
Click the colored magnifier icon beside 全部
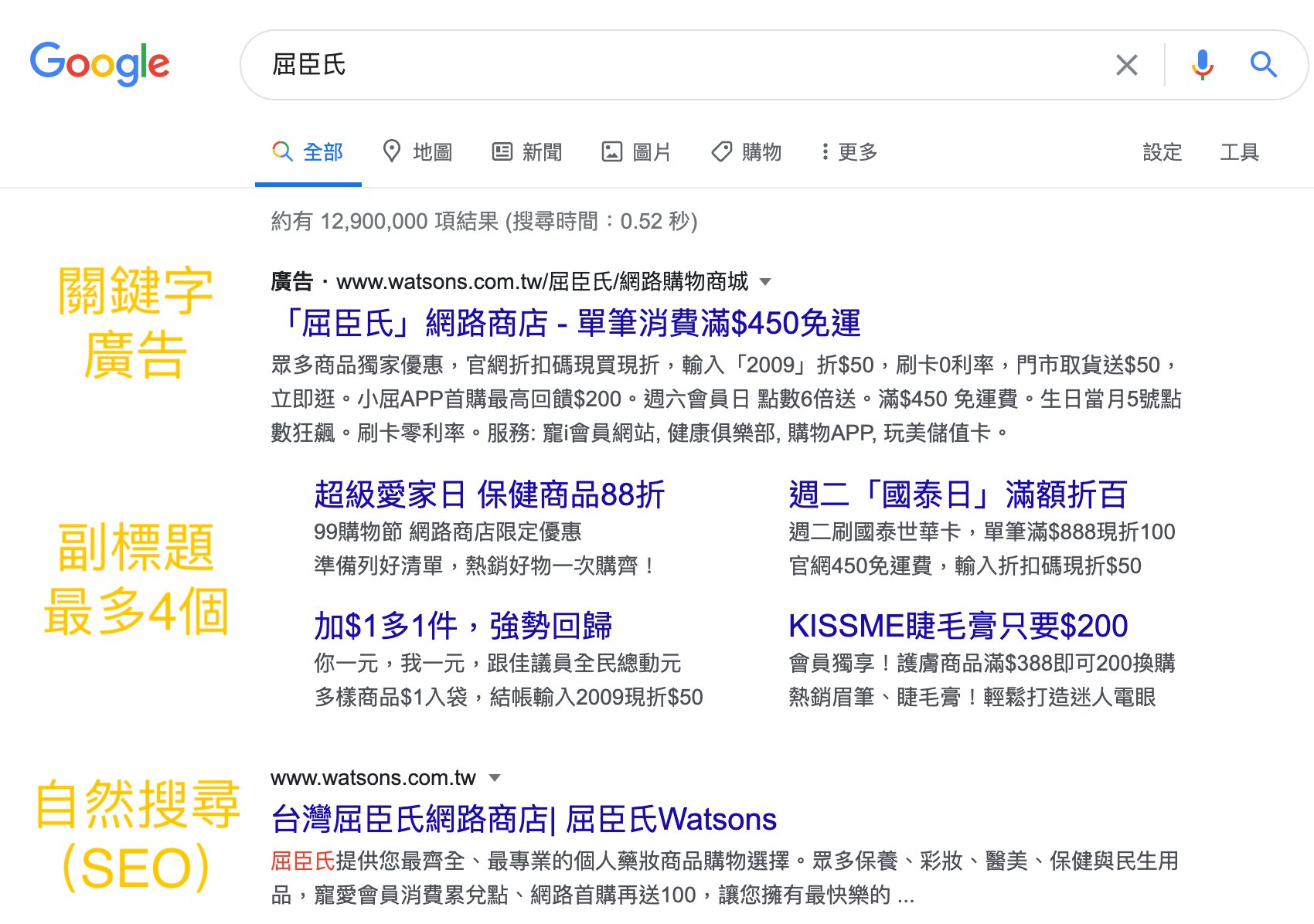pos(283,151)
